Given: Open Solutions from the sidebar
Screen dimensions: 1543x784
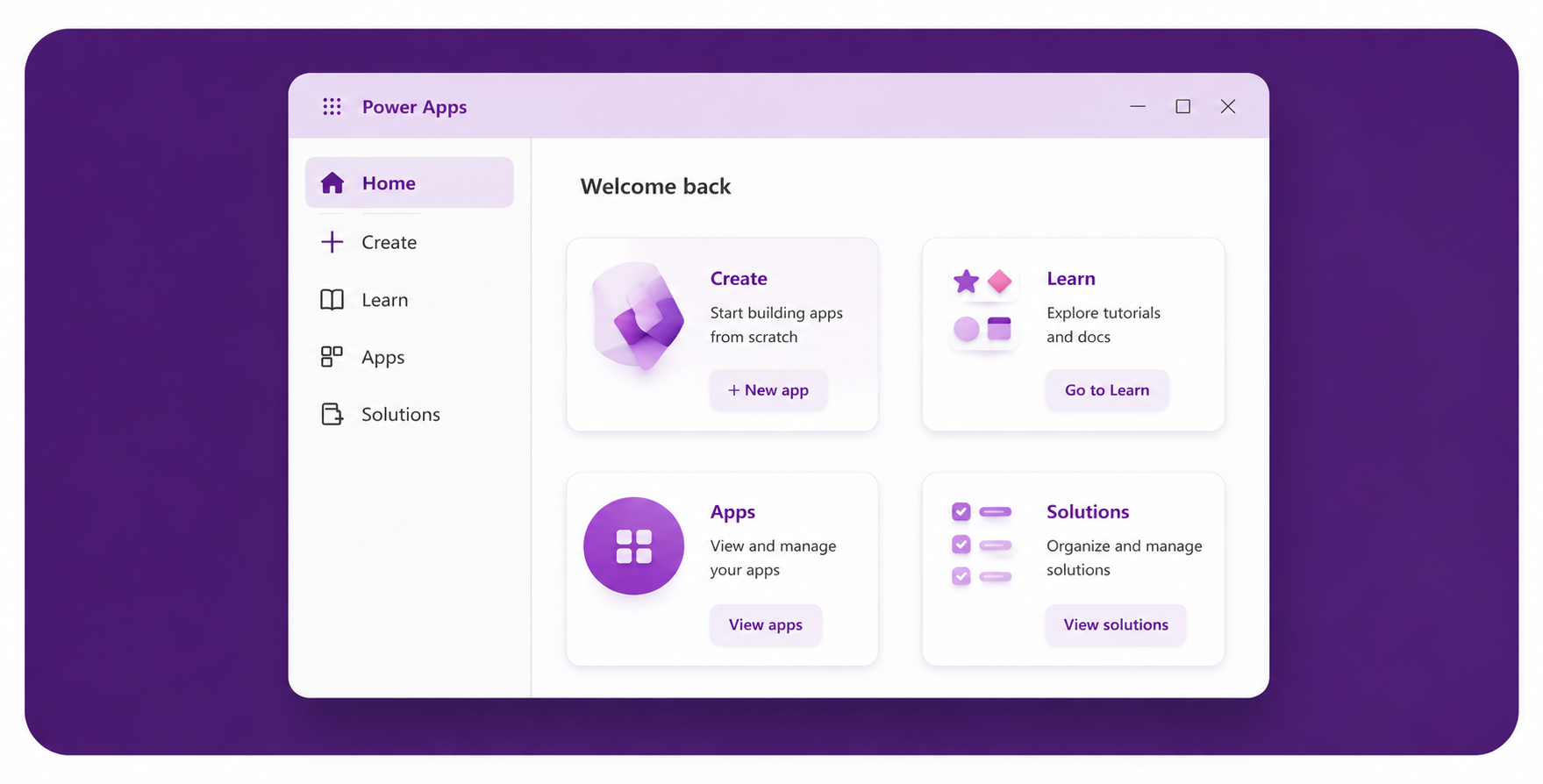Looking at the screenshot, I should [x=410, y=414].
